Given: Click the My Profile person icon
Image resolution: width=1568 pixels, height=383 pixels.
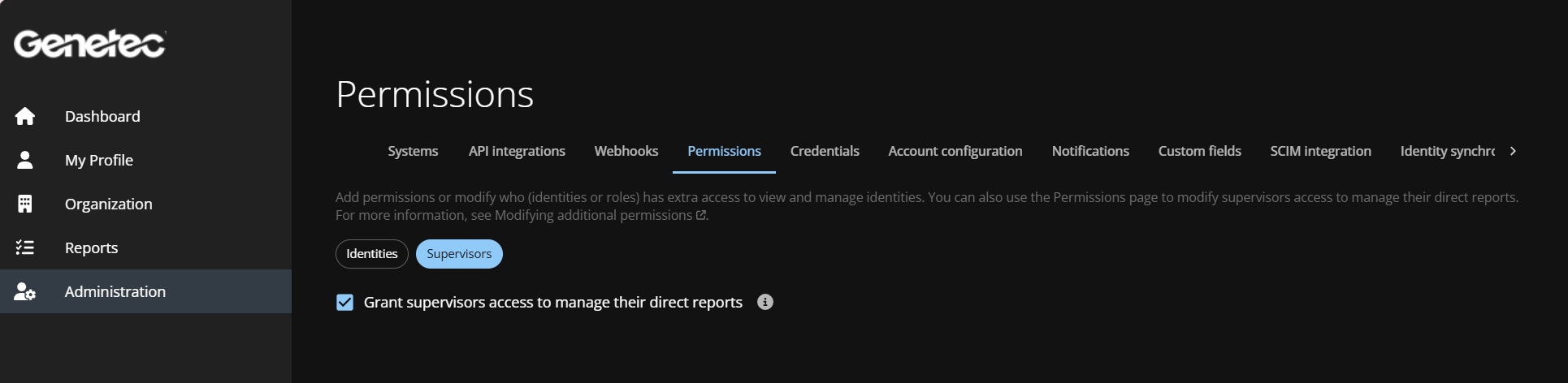Looking at the screenshot, I should [x=25, y=160].
